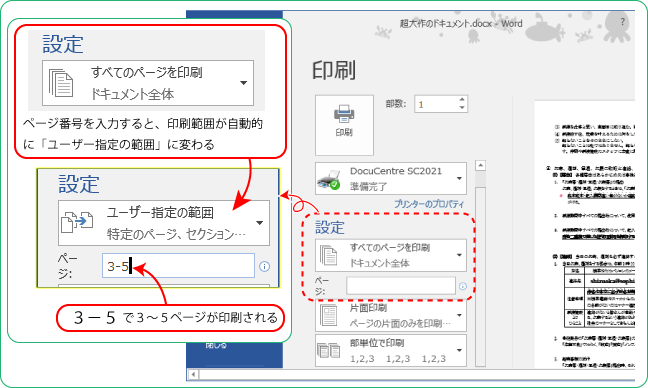Click the document print preview page
This screenshot has width=648, height=388.
tap(584, 234)
